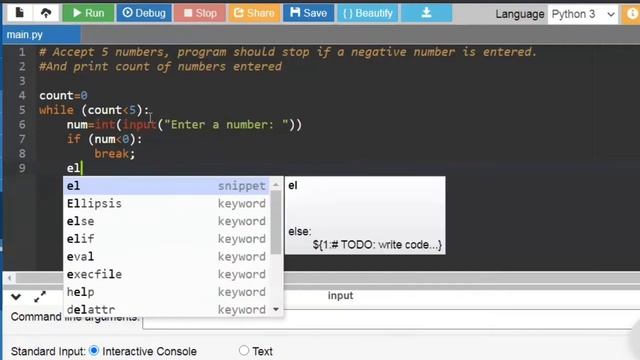Select 'execfile' from autocomplete list

(167, 274)
